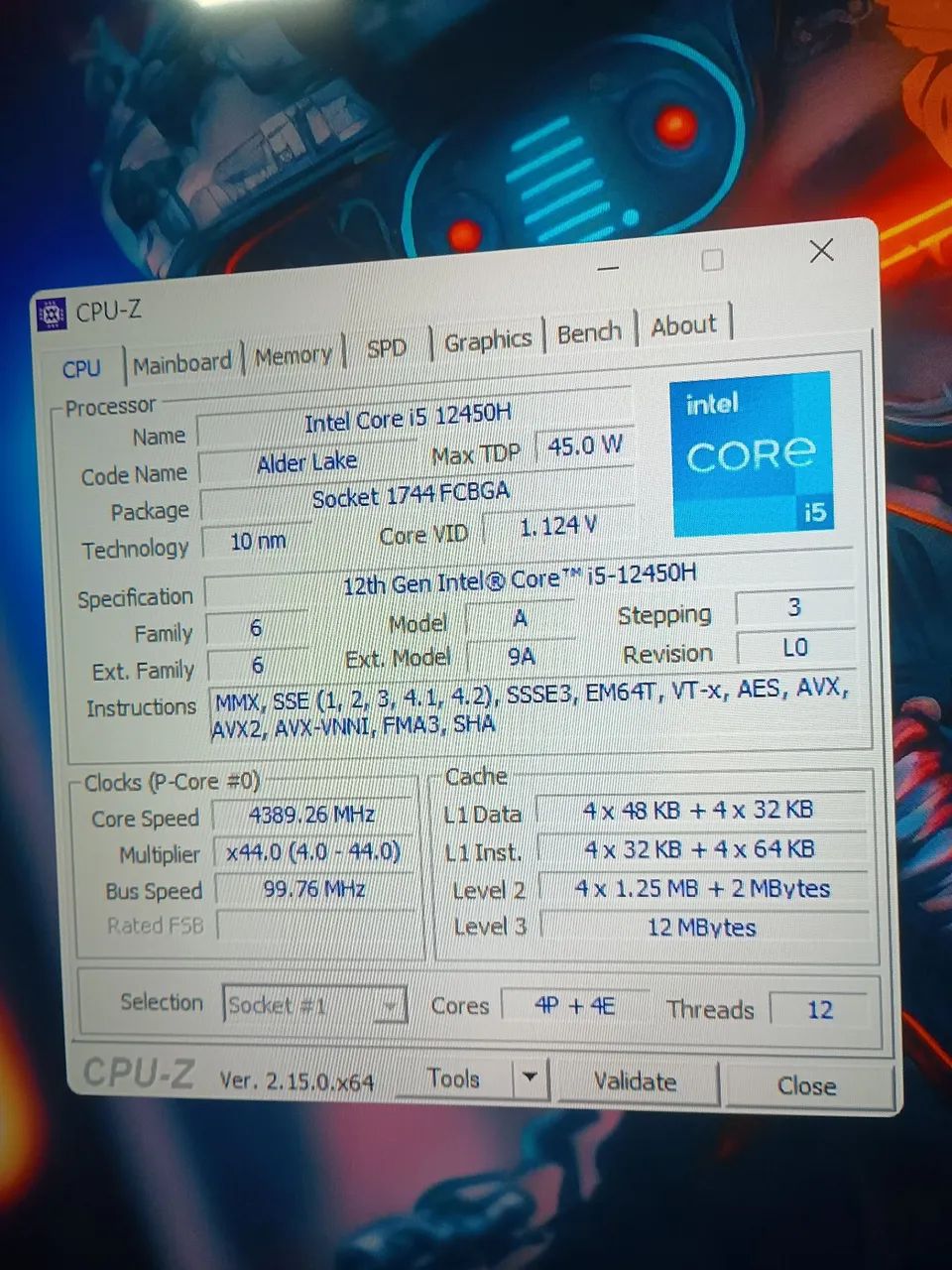
Task: Click the Ext. Model value 9A
Action: point(522,656)
